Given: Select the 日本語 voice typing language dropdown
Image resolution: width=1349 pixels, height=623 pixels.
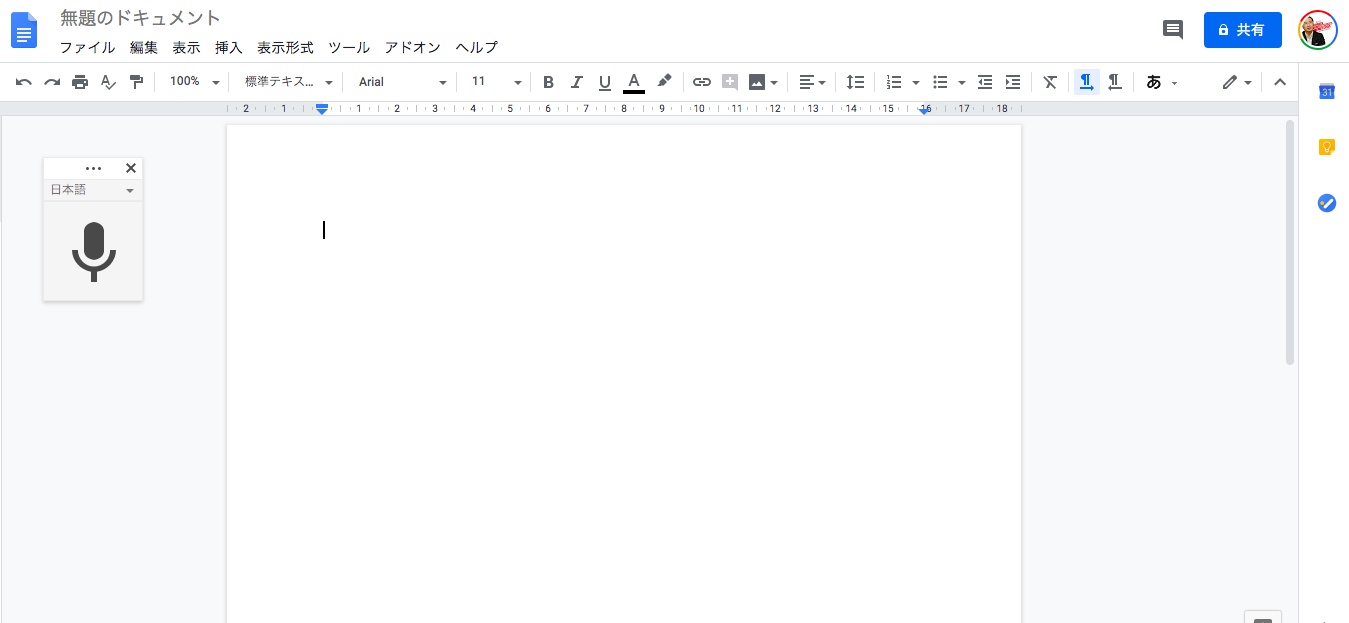Looking at the screenshot, I should coord(92,190).
